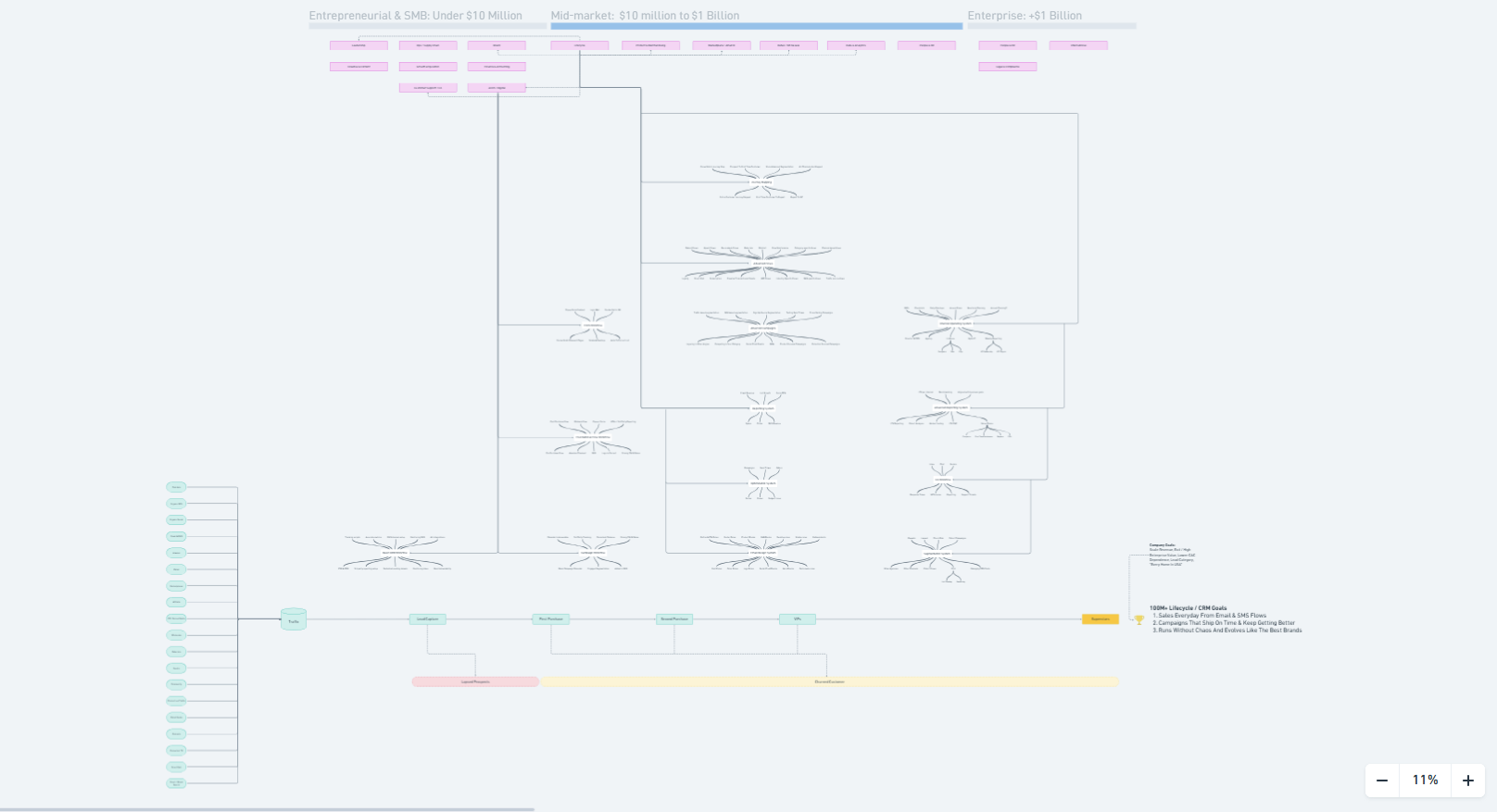This screenshot has height=812, width=1497.
Task: Click the Enterprise +$1 Billion heading
Action: (1025, 16)
